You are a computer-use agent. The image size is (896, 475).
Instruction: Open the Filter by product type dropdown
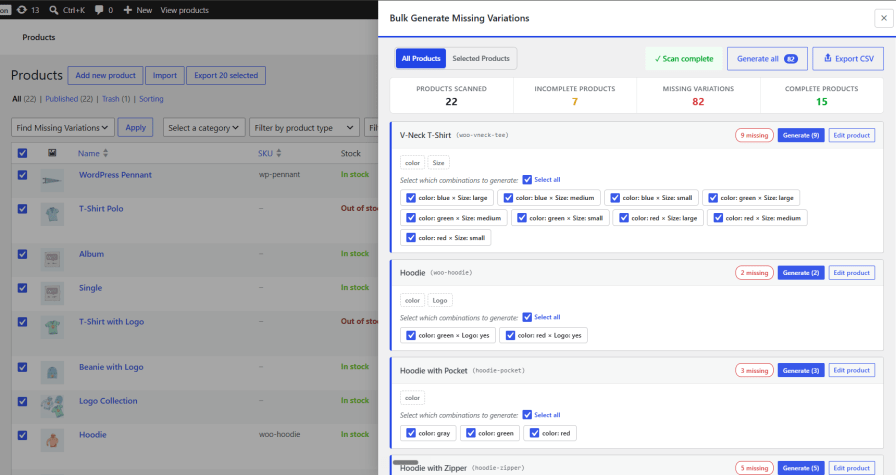[x=304, y=127]
